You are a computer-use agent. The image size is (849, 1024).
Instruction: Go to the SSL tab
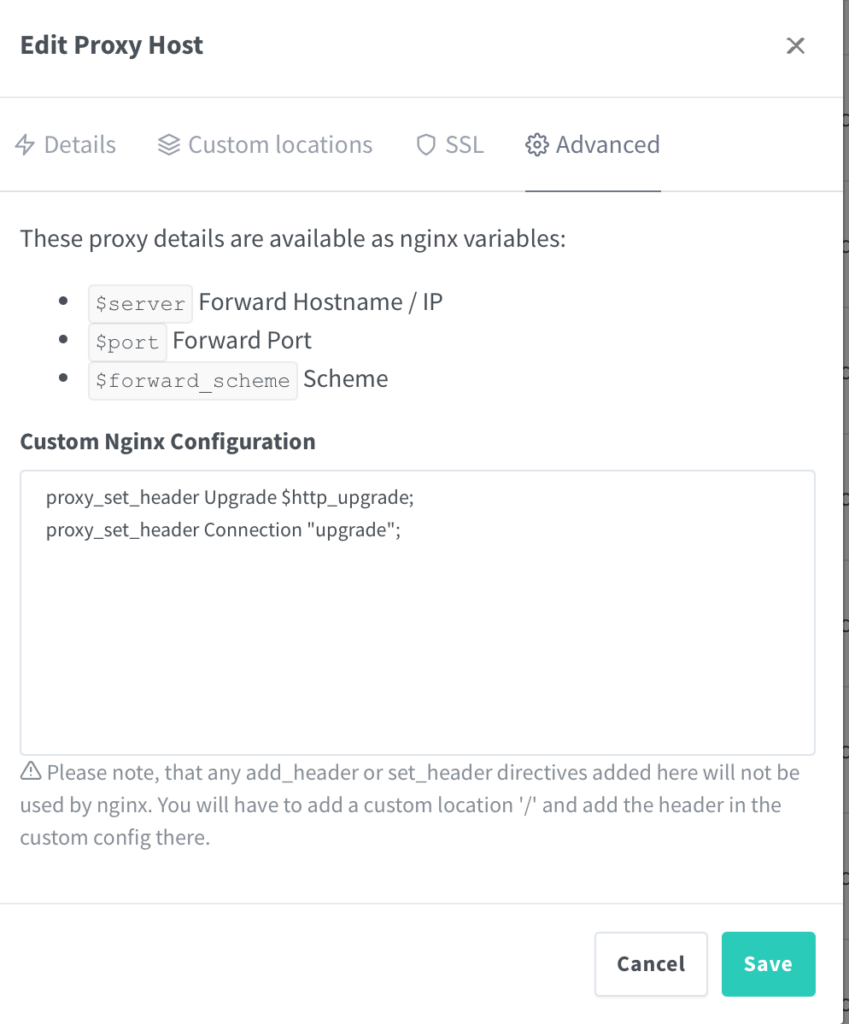(x=464, y=145)
